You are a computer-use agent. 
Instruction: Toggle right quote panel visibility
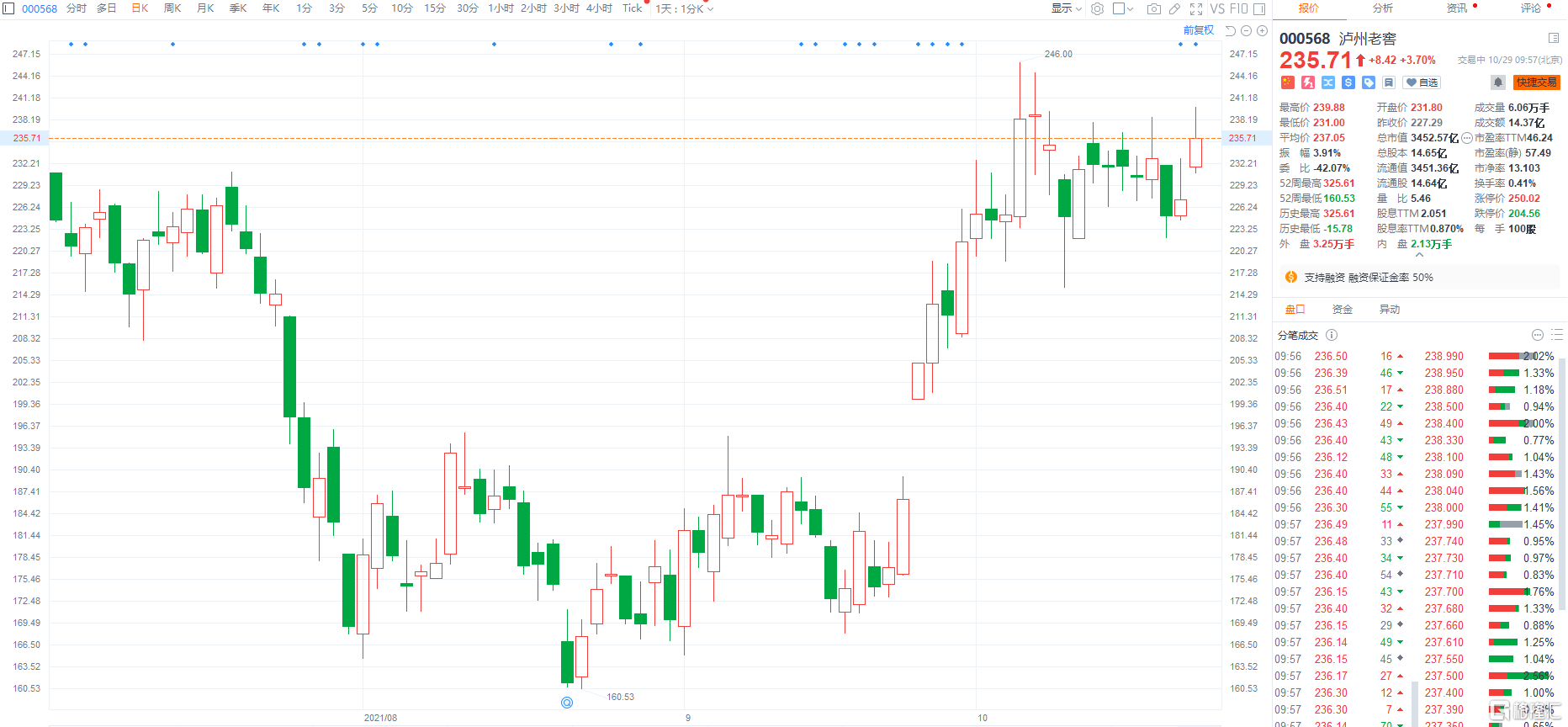click(1259, 8)
